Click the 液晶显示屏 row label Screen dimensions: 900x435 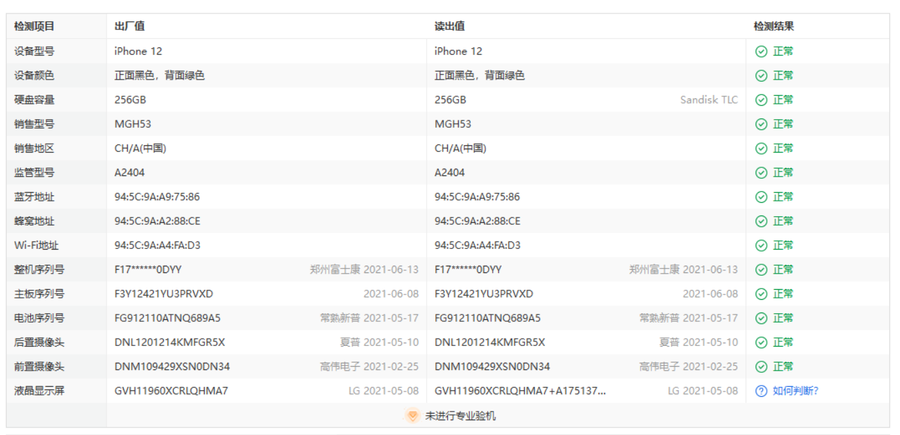(x=39, y=391)
